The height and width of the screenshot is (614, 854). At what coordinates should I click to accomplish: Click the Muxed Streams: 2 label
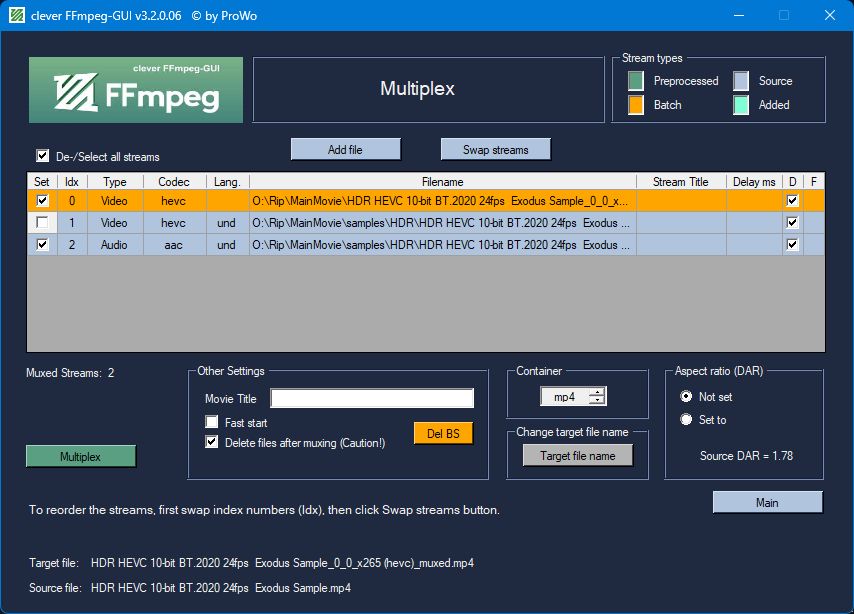[x=70, y=373]
